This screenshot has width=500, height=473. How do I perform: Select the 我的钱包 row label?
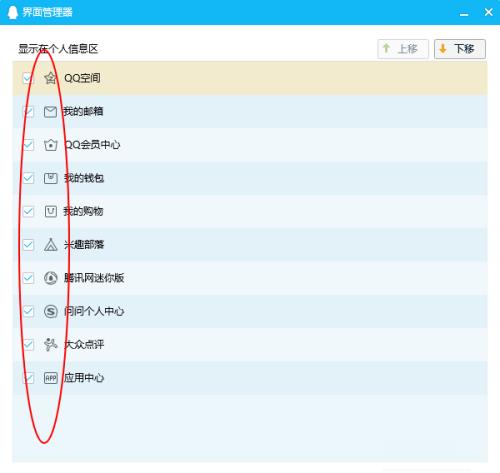point(84,178)
